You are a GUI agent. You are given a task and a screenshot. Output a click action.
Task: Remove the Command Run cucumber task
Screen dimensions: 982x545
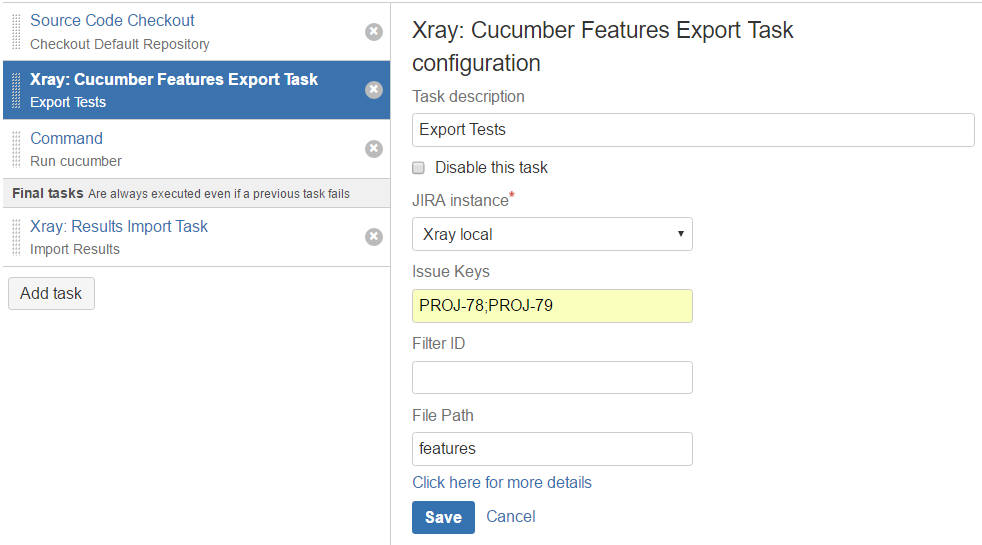click(374, 148)
